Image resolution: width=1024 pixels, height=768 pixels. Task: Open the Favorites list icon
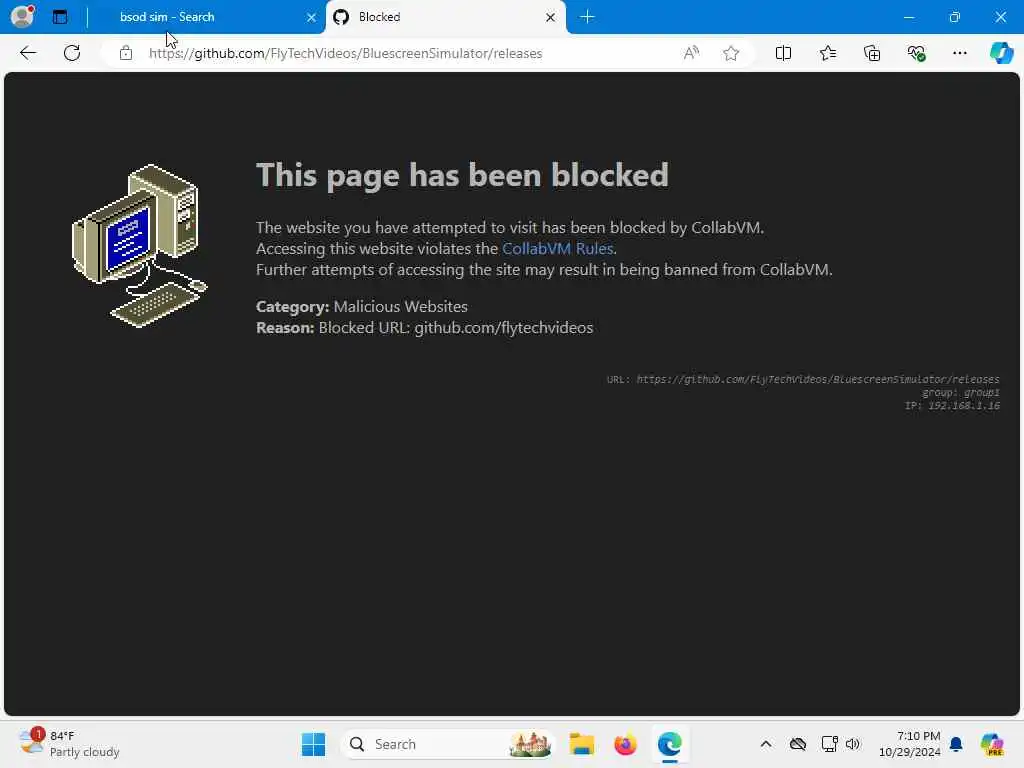pyautogui.click(x=827, y=53)
